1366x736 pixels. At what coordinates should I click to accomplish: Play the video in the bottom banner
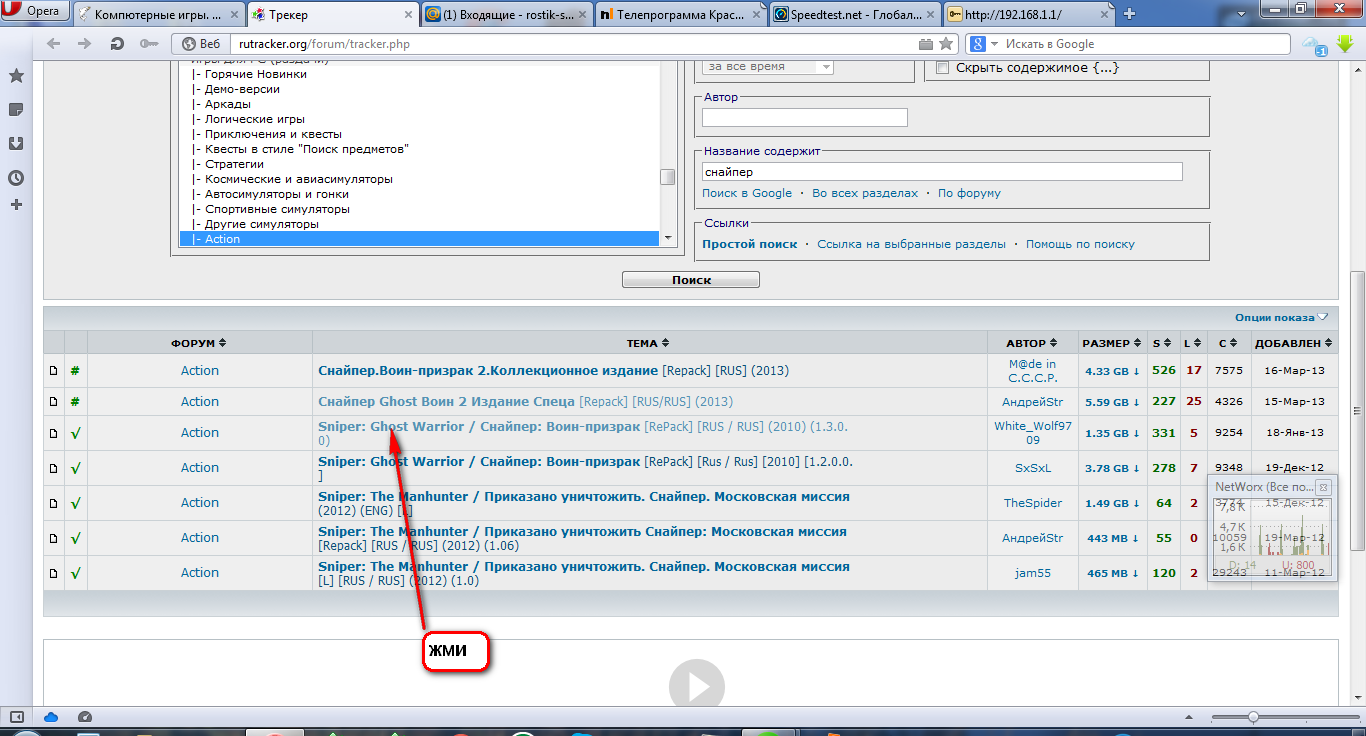[696, 686]
